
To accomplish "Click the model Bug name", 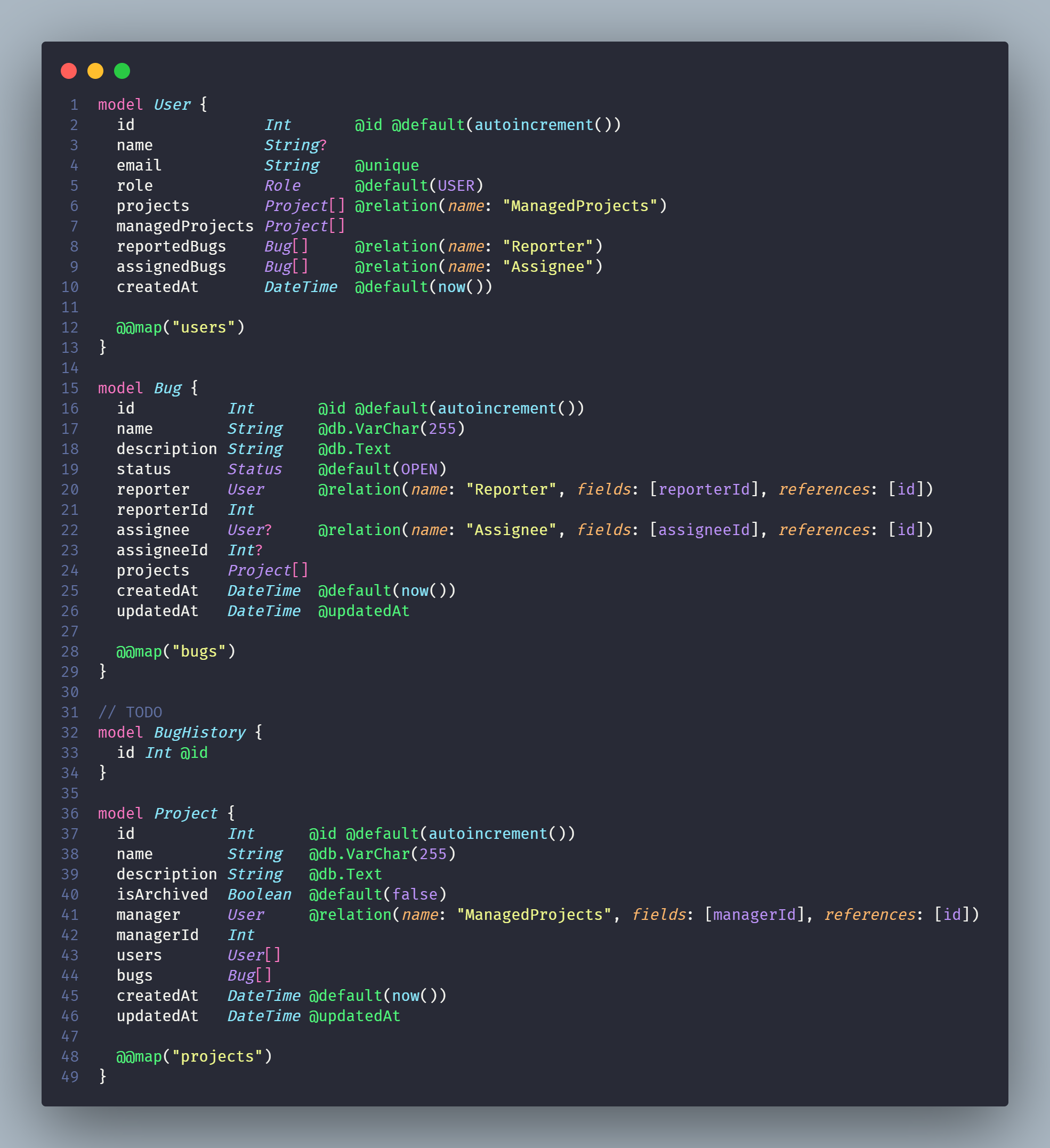I will (167, 389).
